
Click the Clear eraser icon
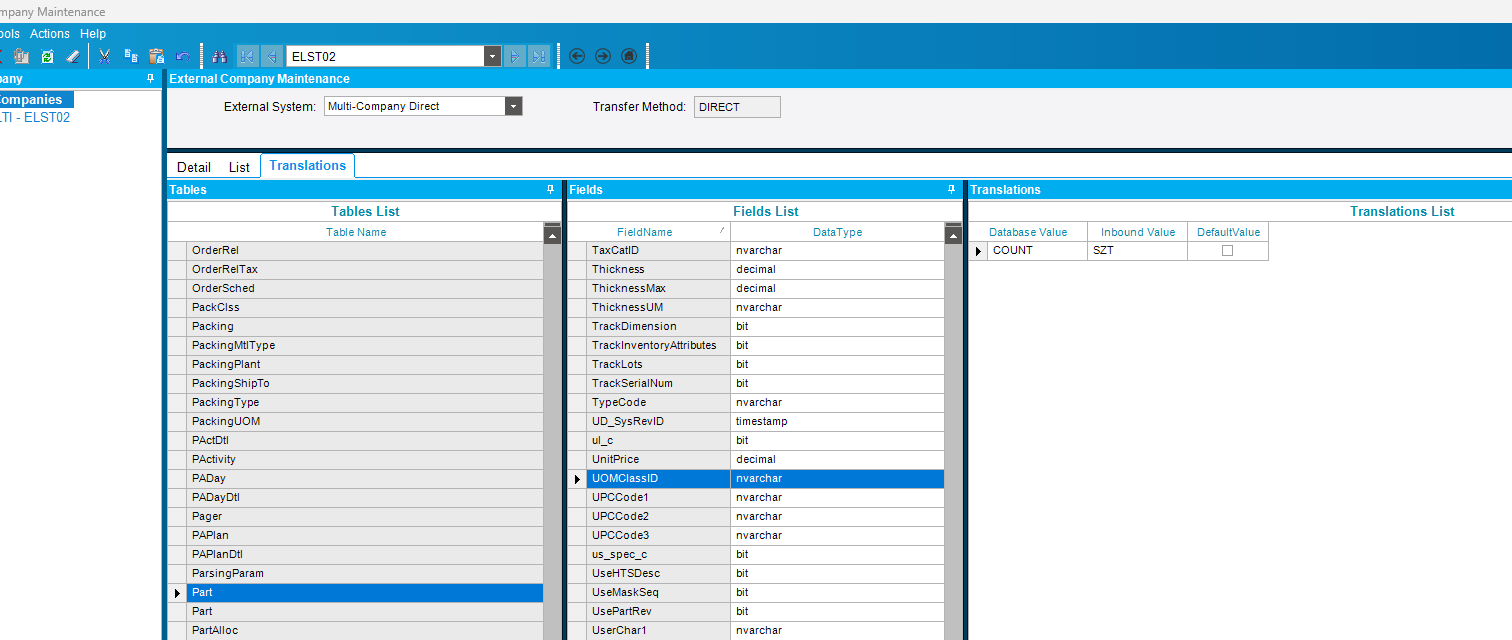(x=73, y=56)
